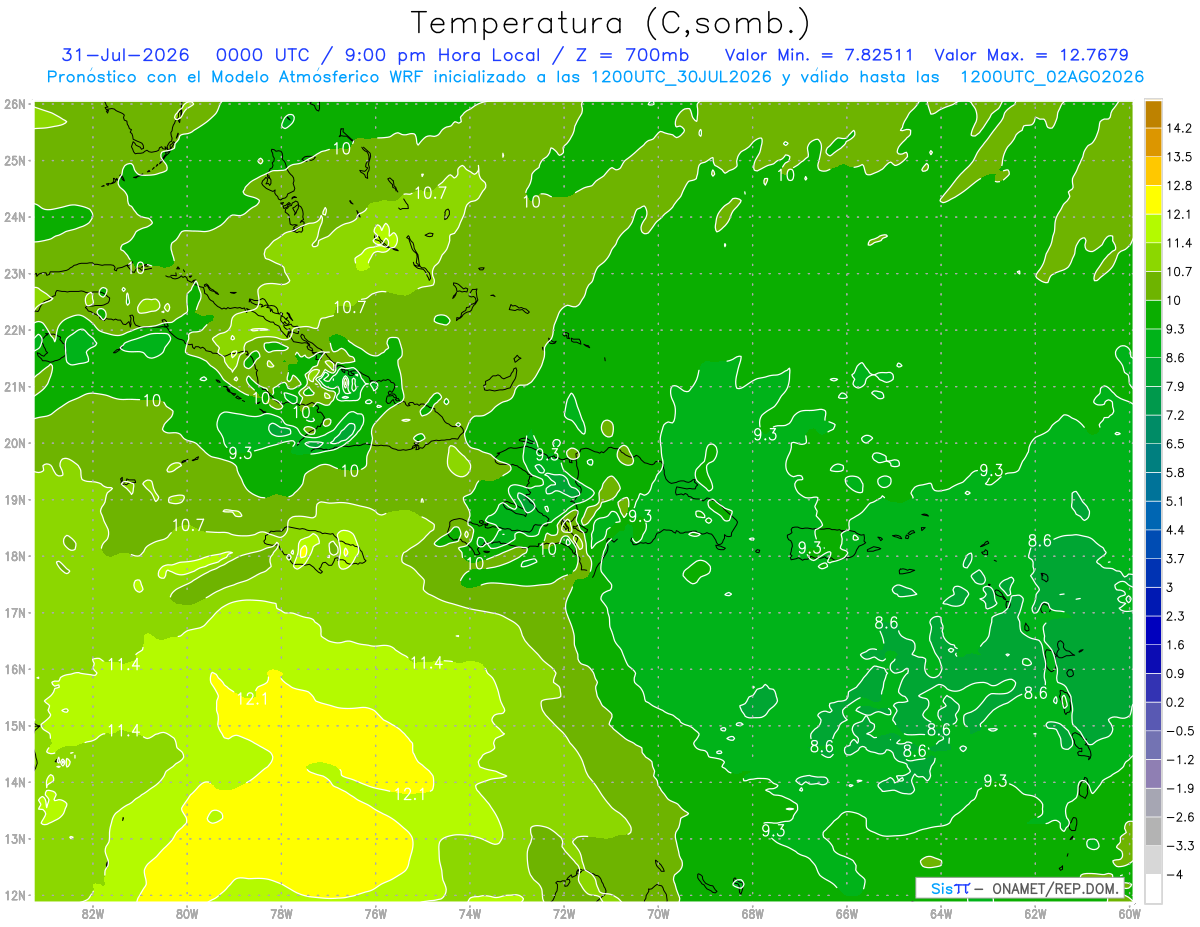
Task: Click the "Valor Min. = 7.82511" text
Action: point(818,55)
